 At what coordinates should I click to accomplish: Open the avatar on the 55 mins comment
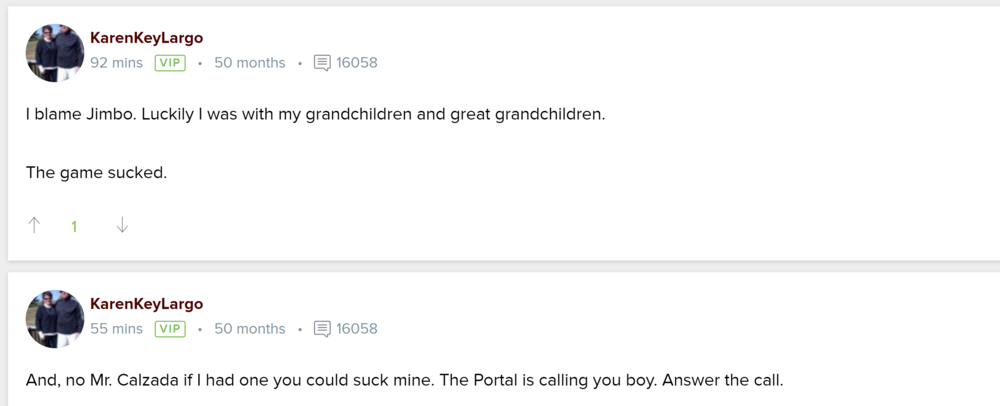tap(55, 319)
